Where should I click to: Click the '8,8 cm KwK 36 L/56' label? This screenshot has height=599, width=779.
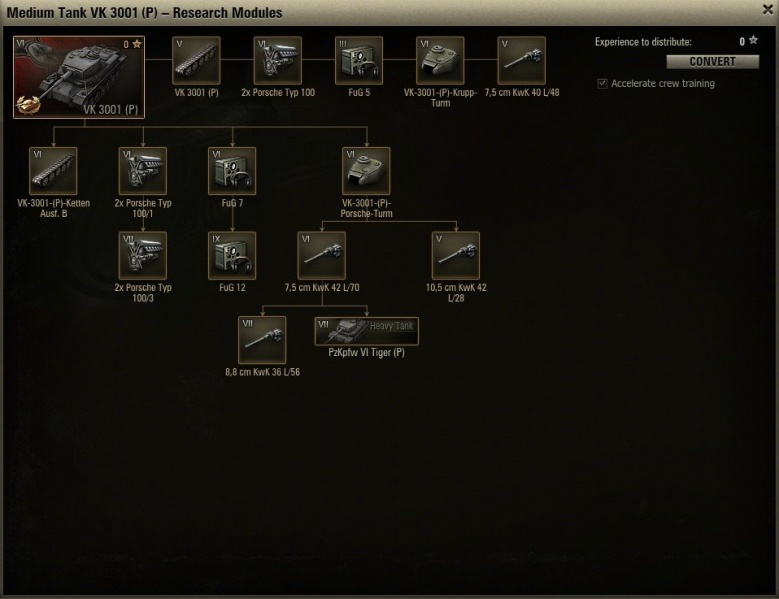262,373
